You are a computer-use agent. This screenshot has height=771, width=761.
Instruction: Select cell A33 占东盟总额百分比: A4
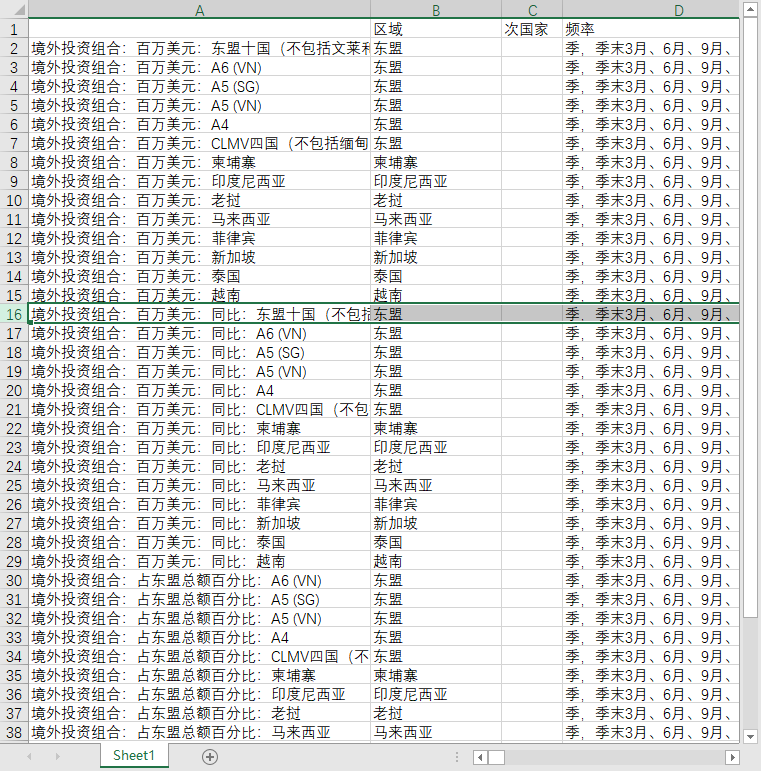coord(199,638)
